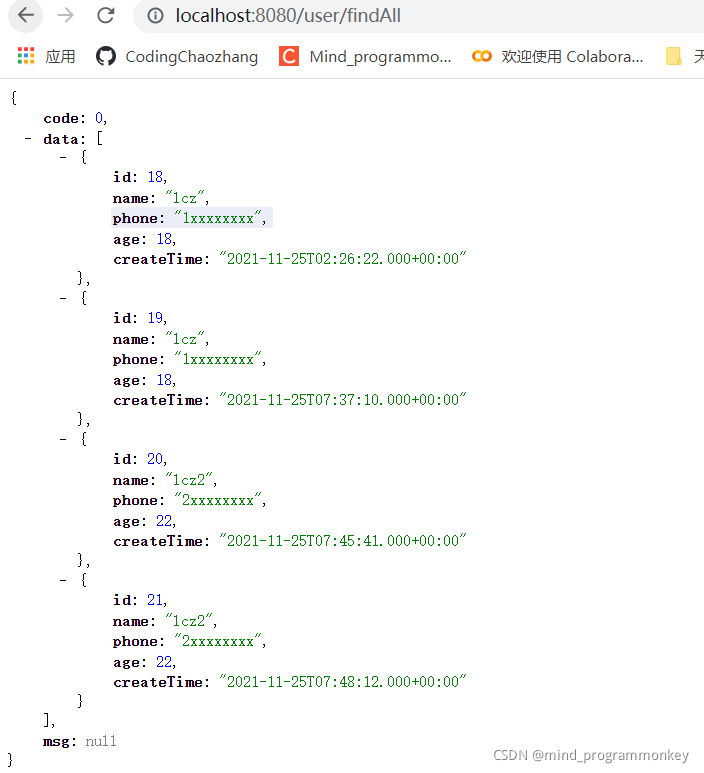Go forward to next page
Viewport: 704px width, 773px height.
[65, 16]
